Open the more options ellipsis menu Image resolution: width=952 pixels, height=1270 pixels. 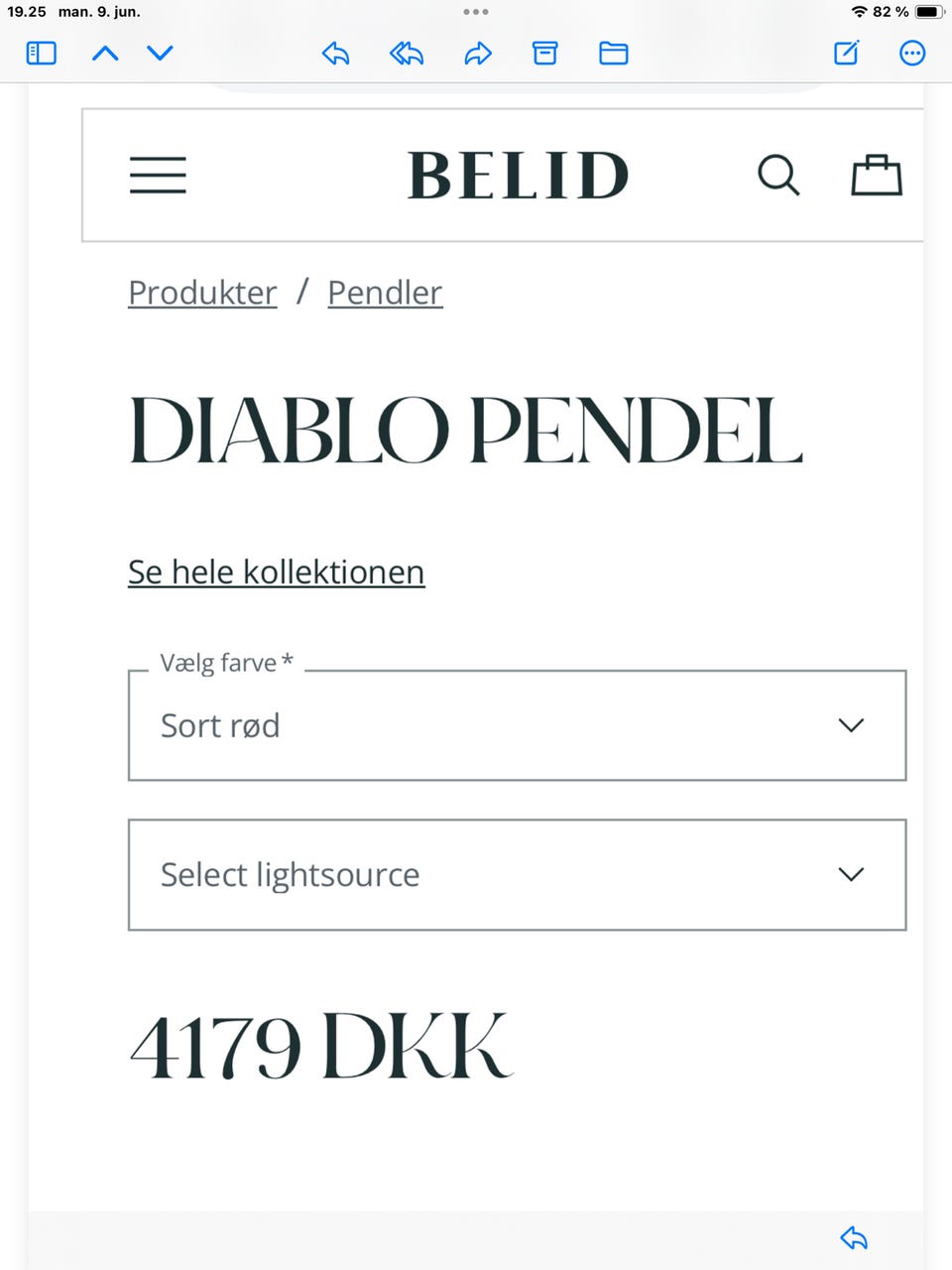912,54
